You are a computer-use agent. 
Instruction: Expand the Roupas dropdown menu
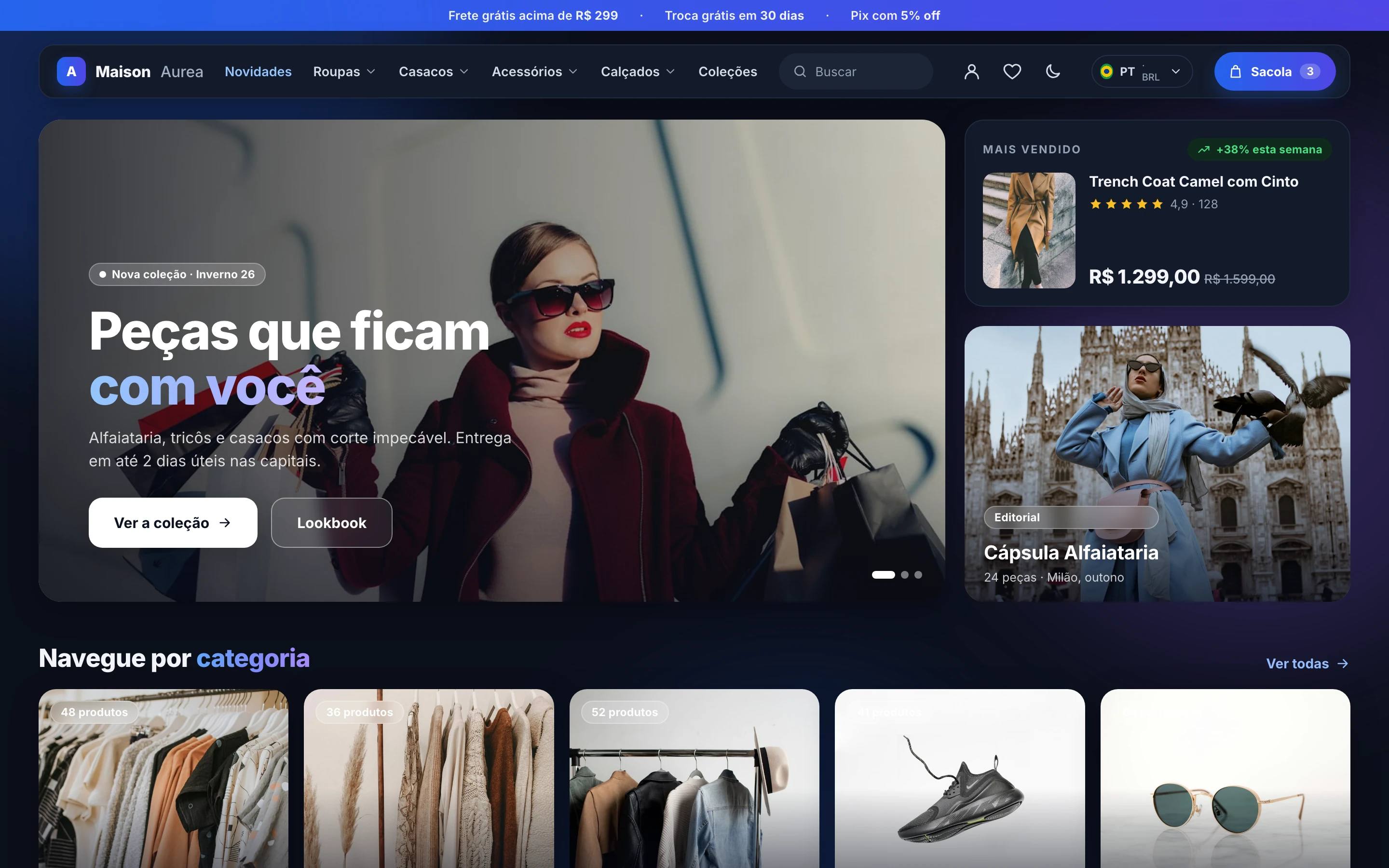(x=344, y=72)
